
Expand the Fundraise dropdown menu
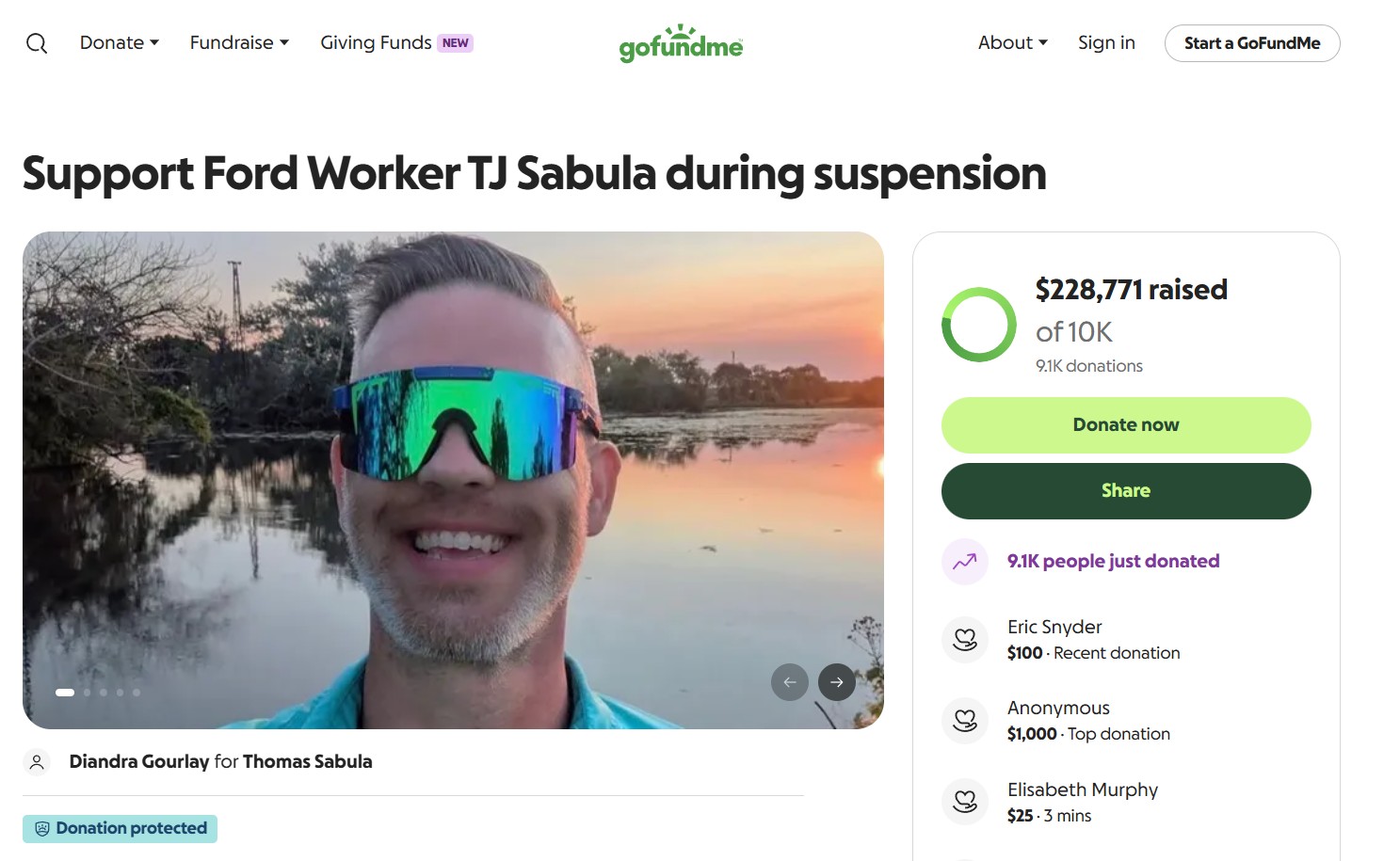click(x=239, y=42)
